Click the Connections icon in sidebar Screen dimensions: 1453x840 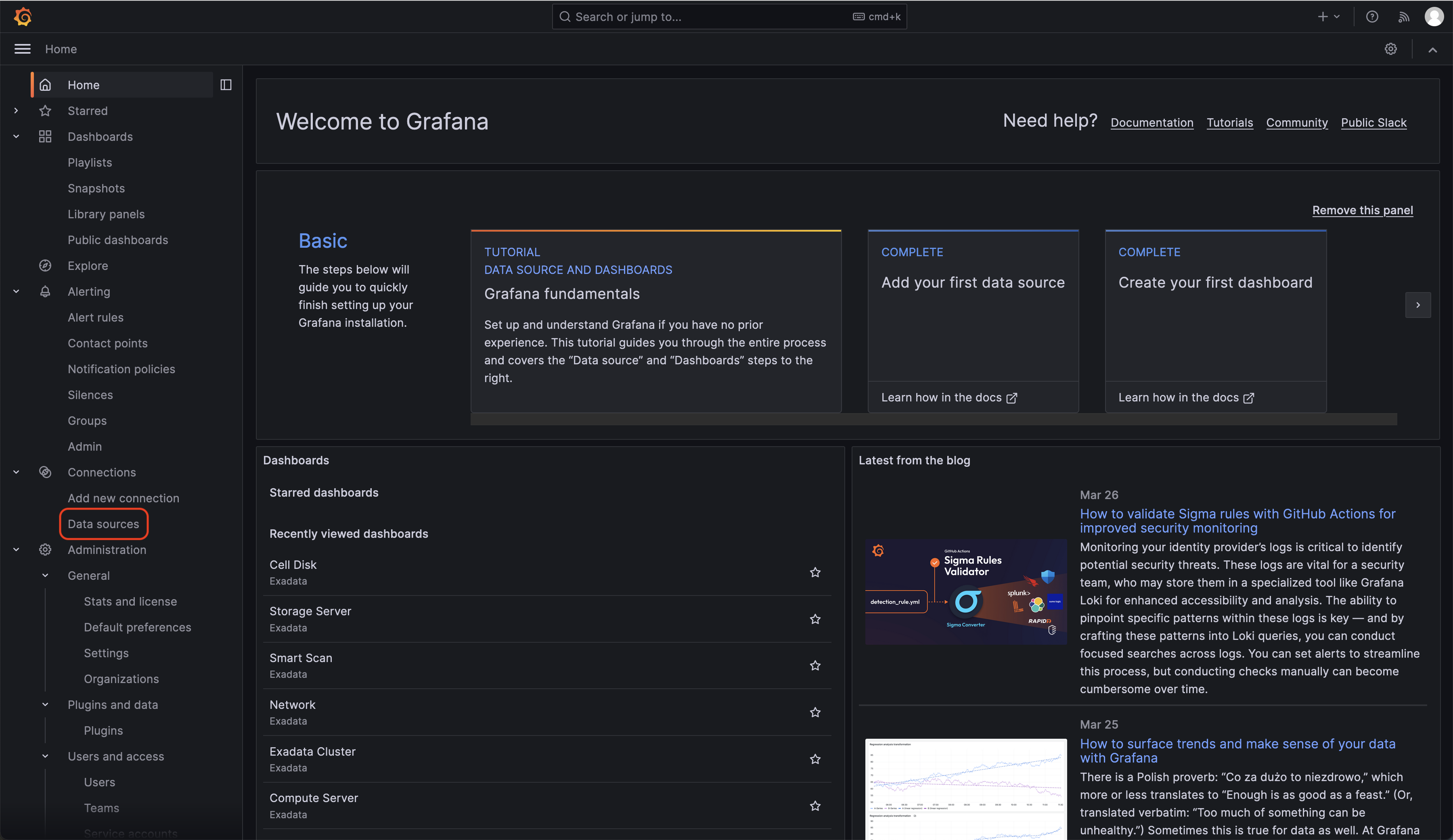pos(46,472)
